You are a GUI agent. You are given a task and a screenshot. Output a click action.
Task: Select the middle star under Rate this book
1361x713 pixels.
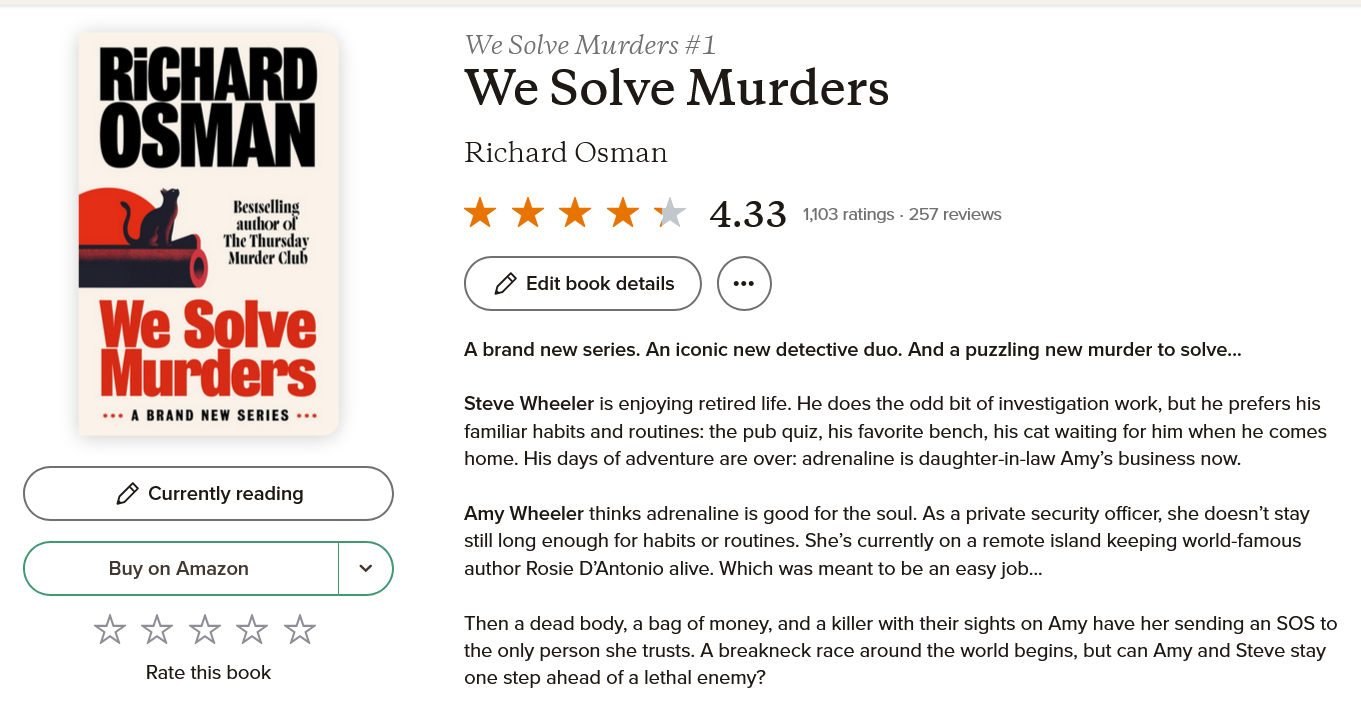pyautogui.click(x=204, y=629)
